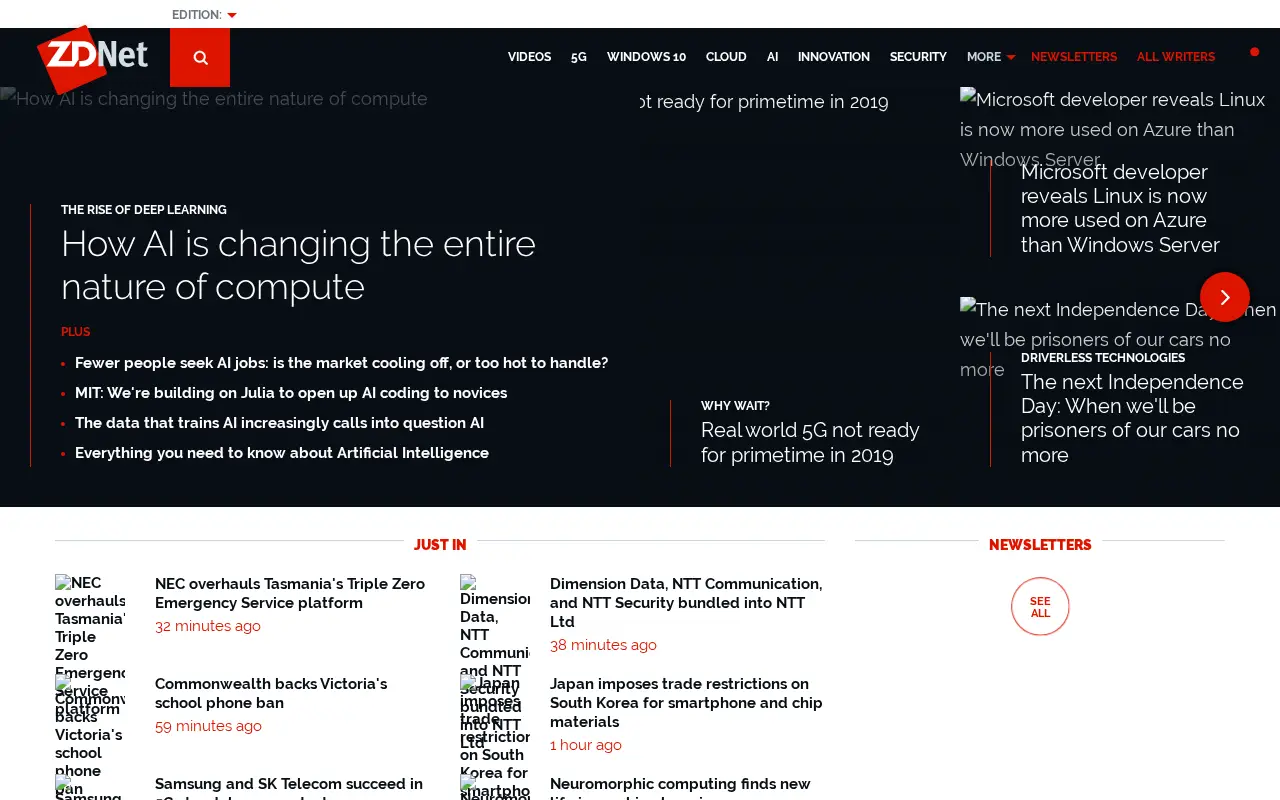The width and height of the screenshot is (1280, 800).
Task: Click 'The Rise of Deep Learning' label
Action: point(144,210)
